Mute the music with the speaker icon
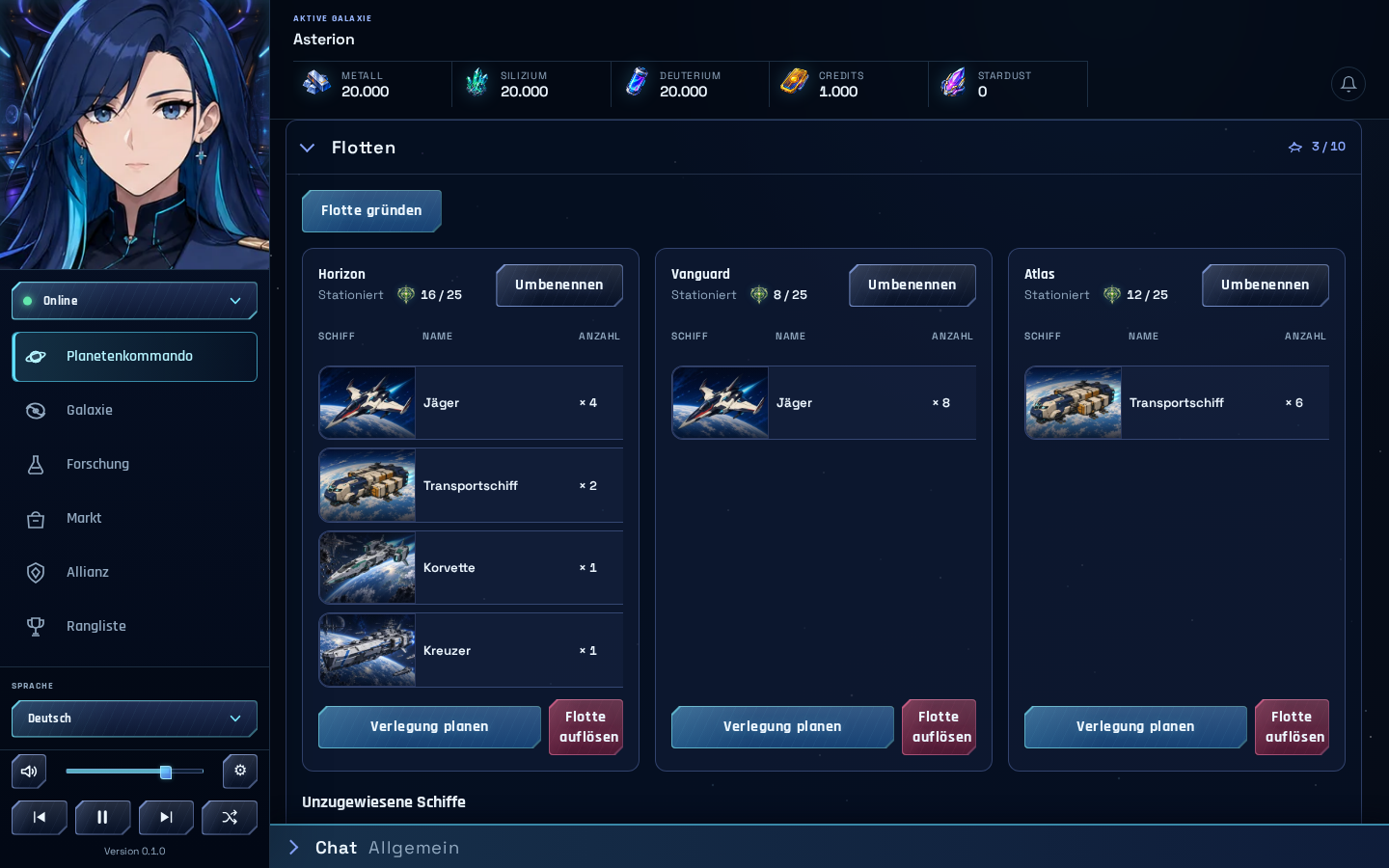 [x=29, y=771]
